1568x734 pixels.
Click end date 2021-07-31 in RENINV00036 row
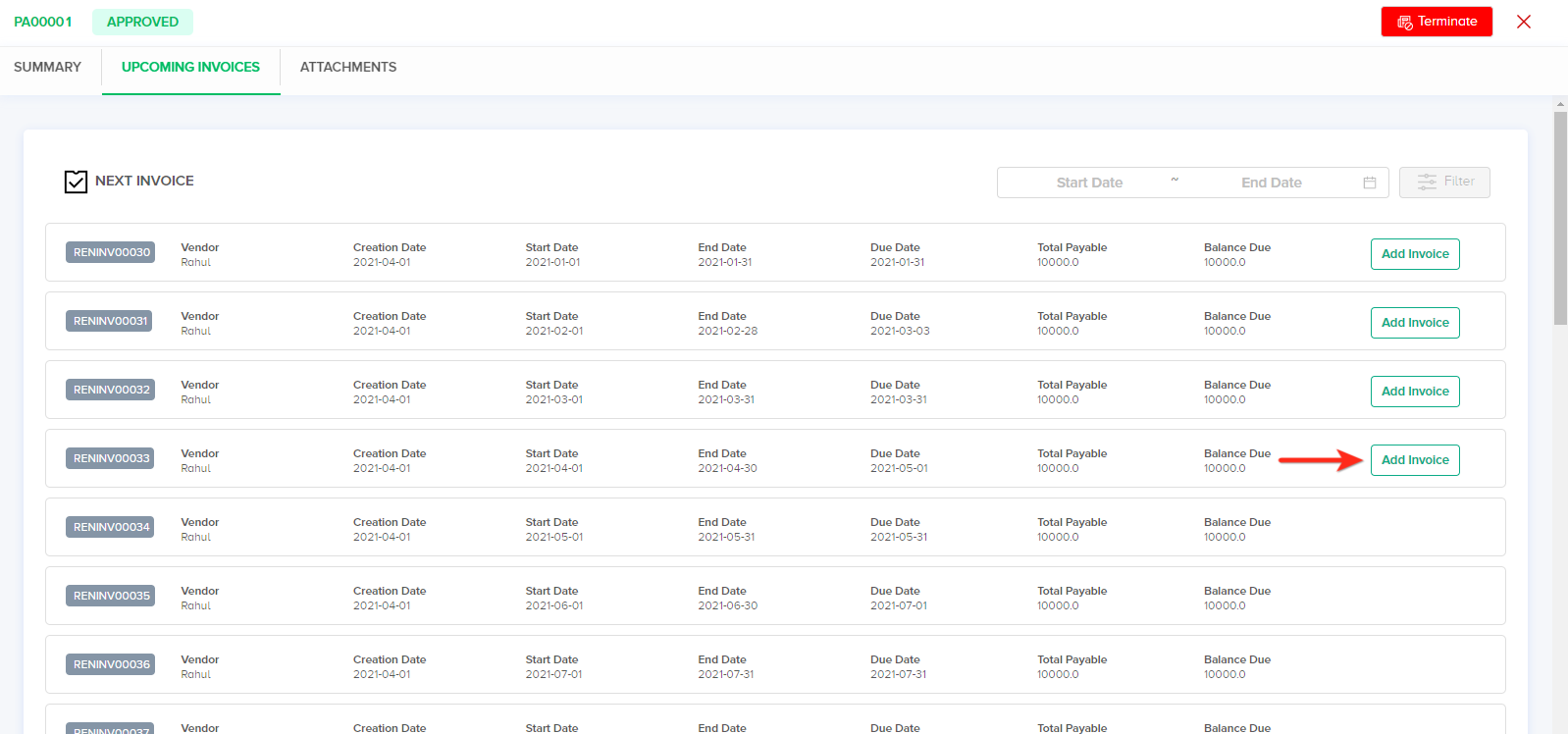coord(726,674)
